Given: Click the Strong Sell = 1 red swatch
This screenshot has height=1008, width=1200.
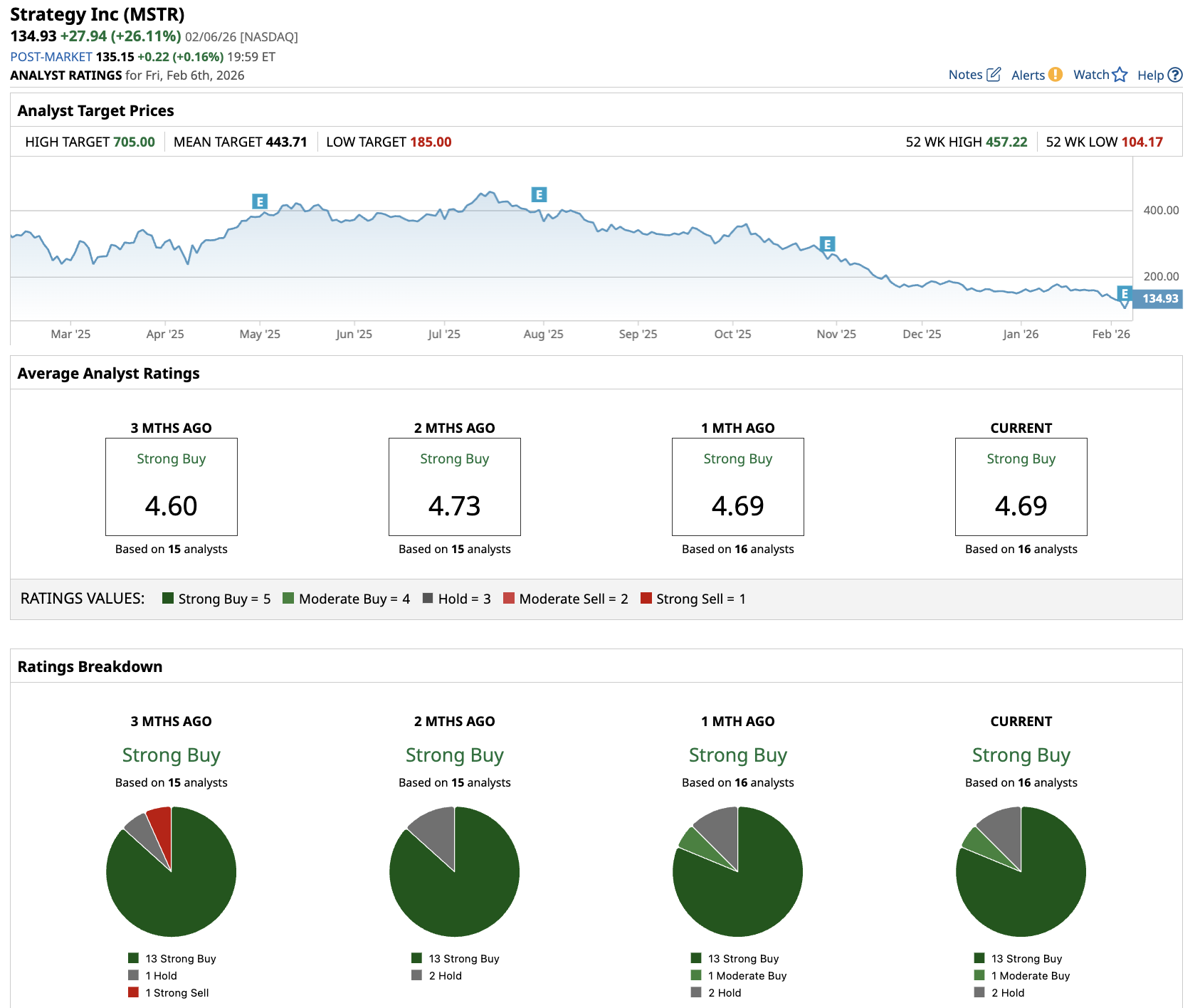Looking at the screenshot, I should click(646, 598).
